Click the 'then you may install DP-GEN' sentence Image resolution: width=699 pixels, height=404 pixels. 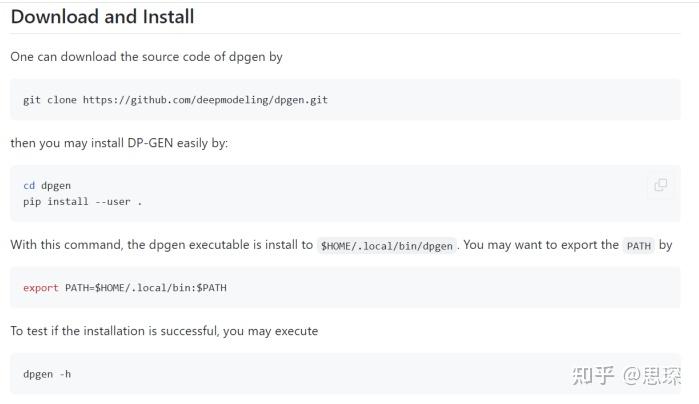pos(119,143)
